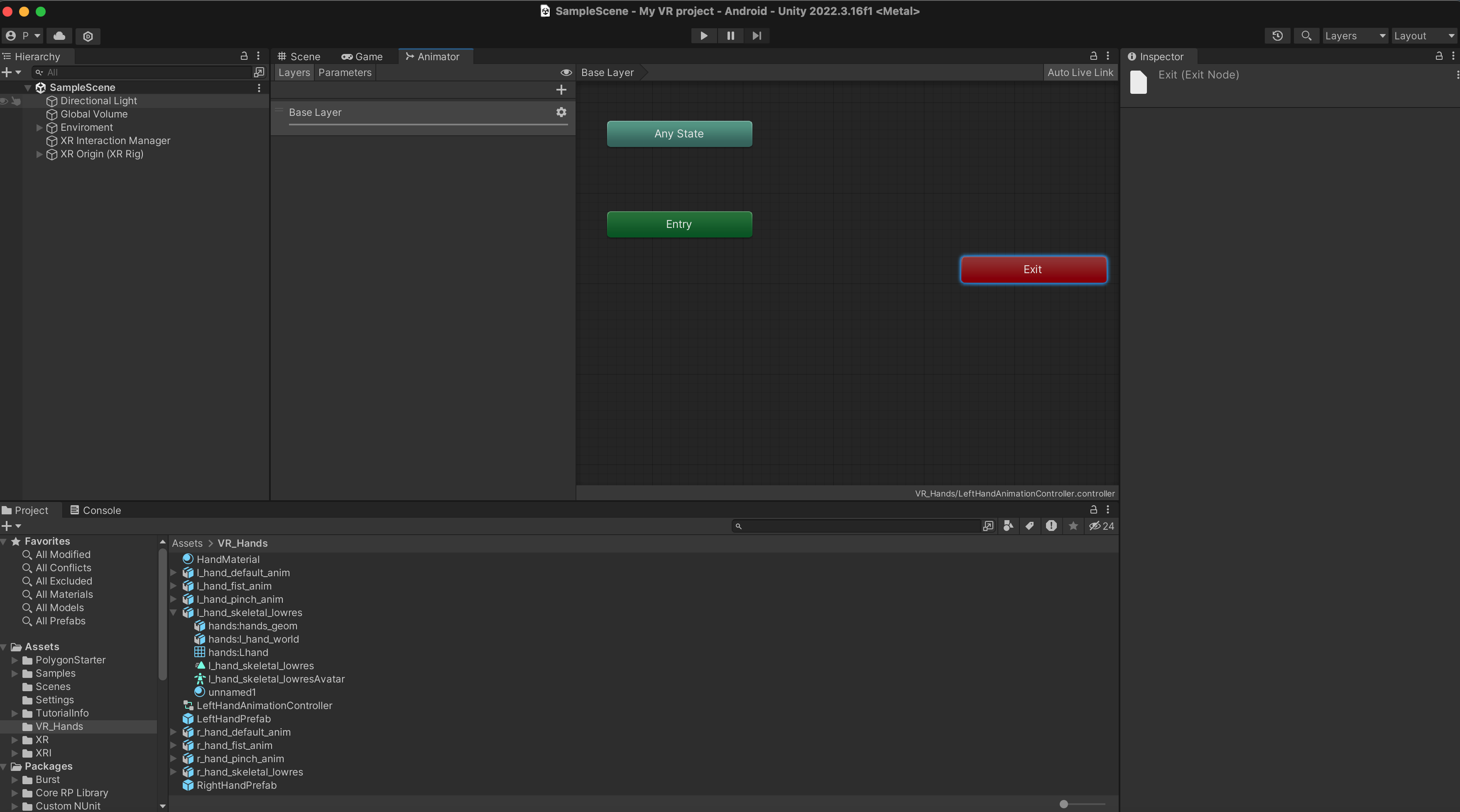
Task: Toggle hidden packages visibility count
Action: 1101,526
